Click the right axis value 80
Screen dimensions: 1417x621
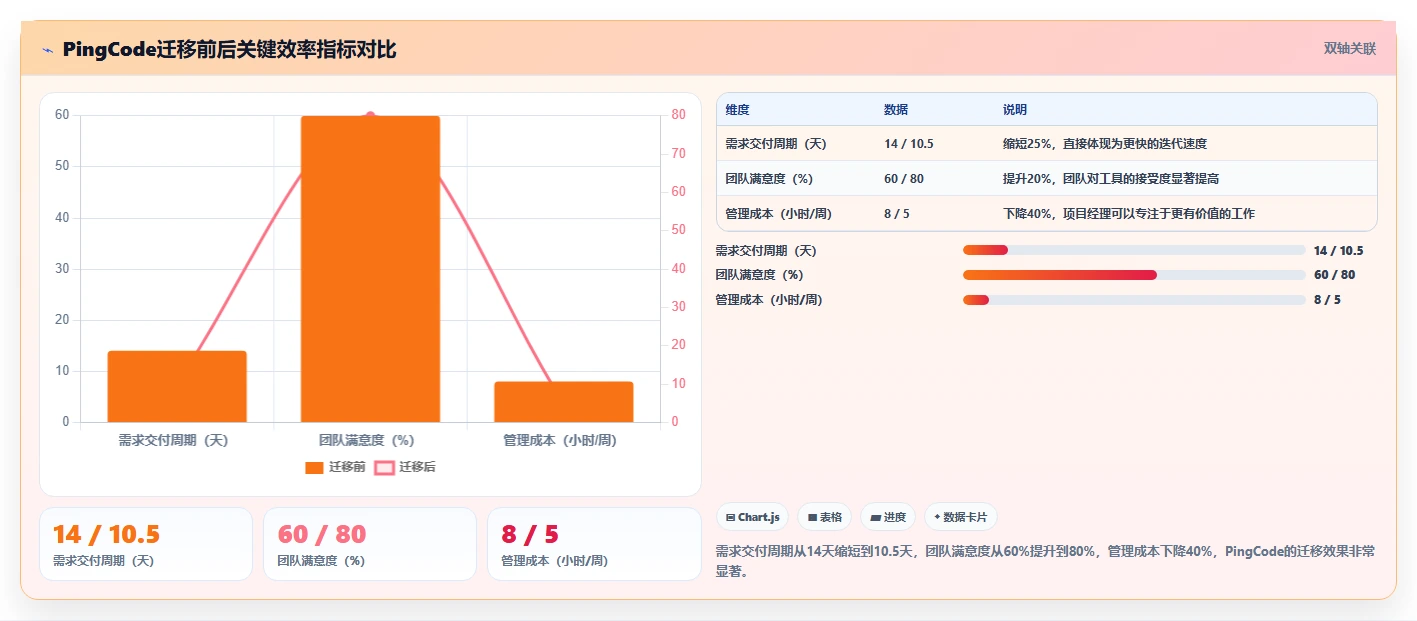point(678,115)
